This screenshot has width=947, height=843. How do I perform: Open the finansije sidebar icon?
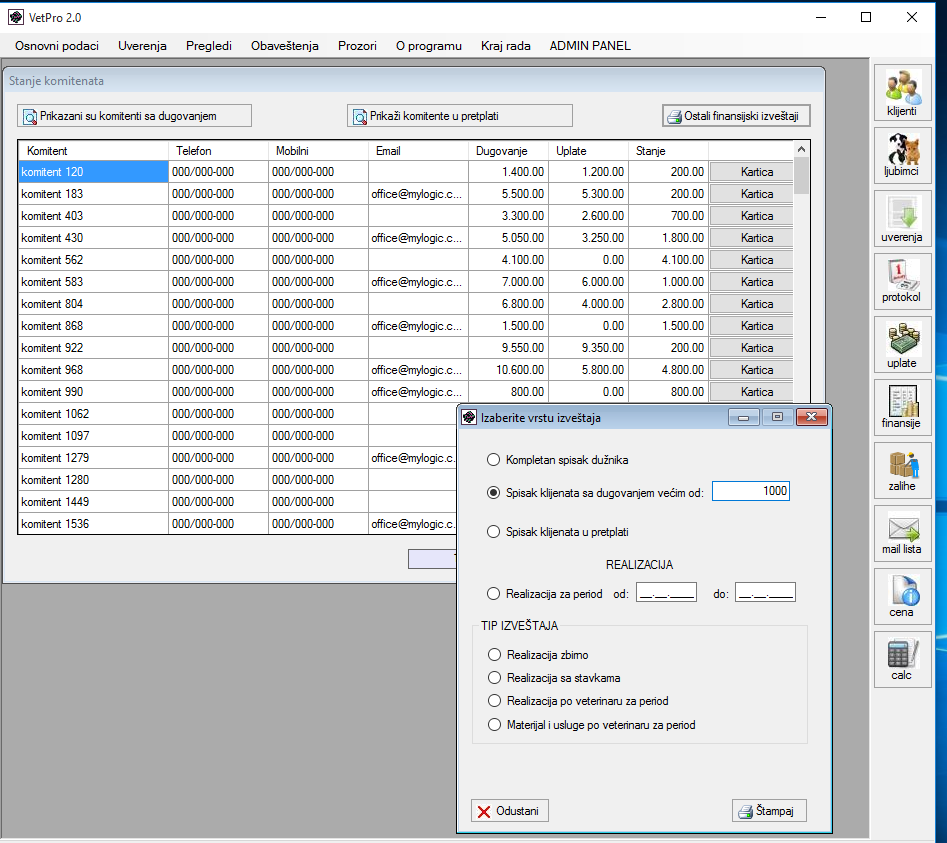pos(901,407)
